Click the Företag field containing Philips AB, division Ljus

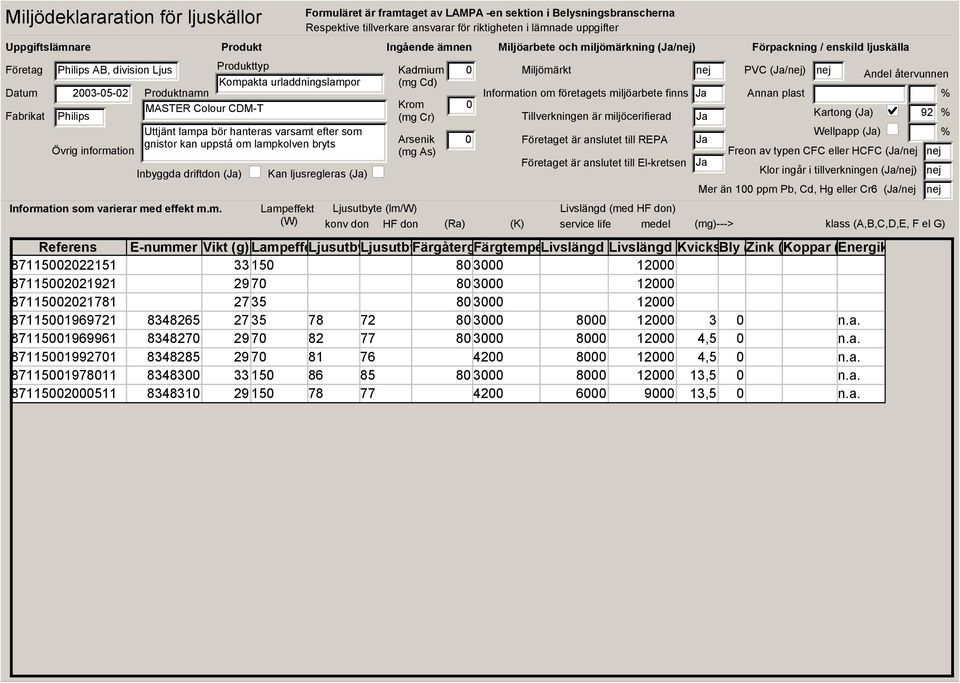116,70
